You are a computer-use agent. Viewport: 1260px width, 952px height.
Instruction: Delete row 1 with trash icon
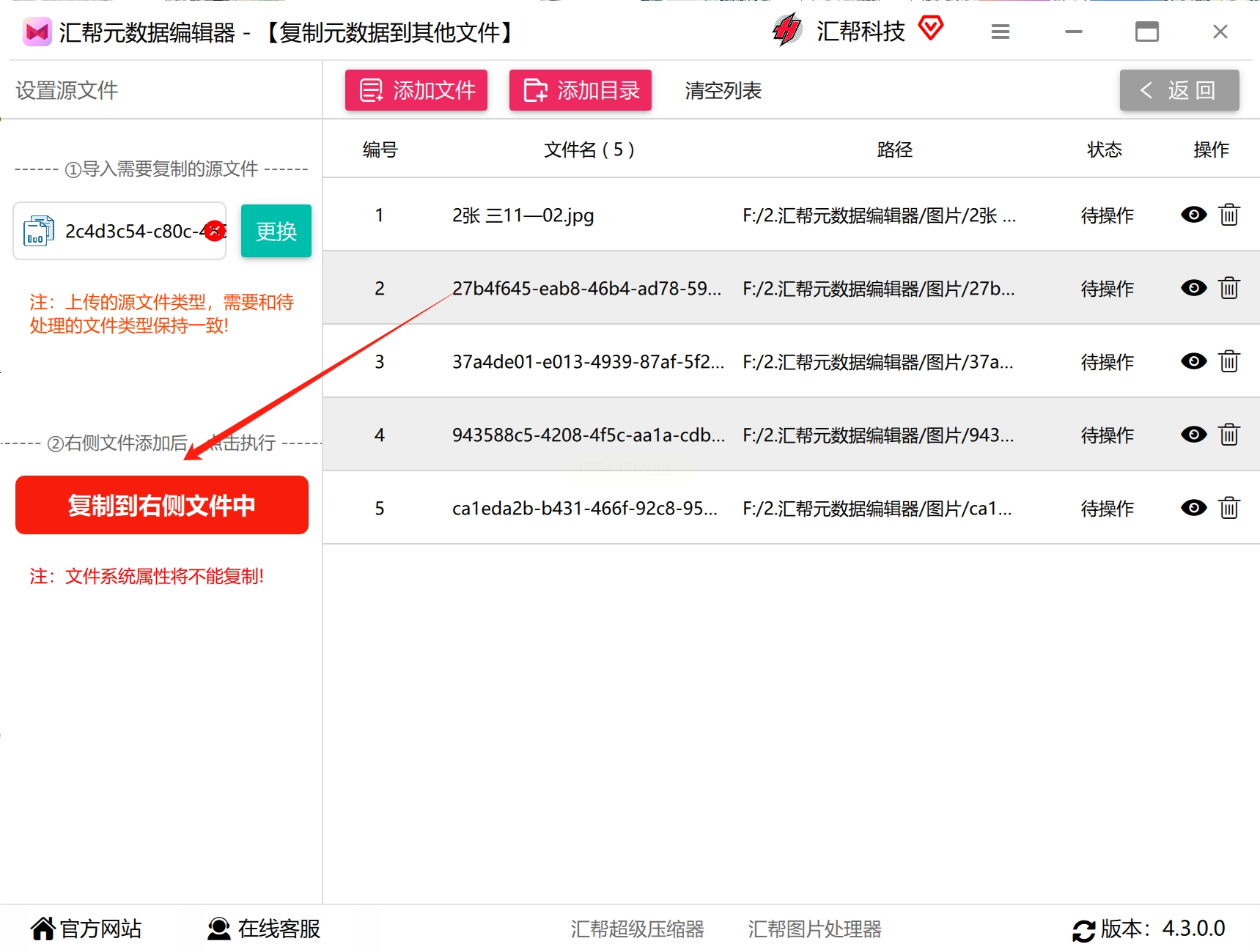pos(1229,215)
